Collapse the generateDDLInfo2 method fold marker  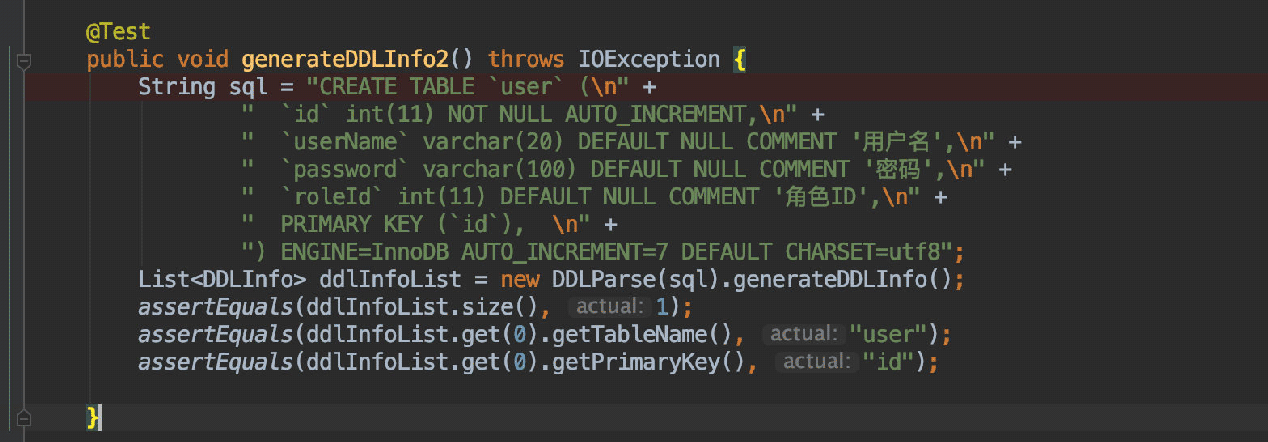click(x=24, y=61)
